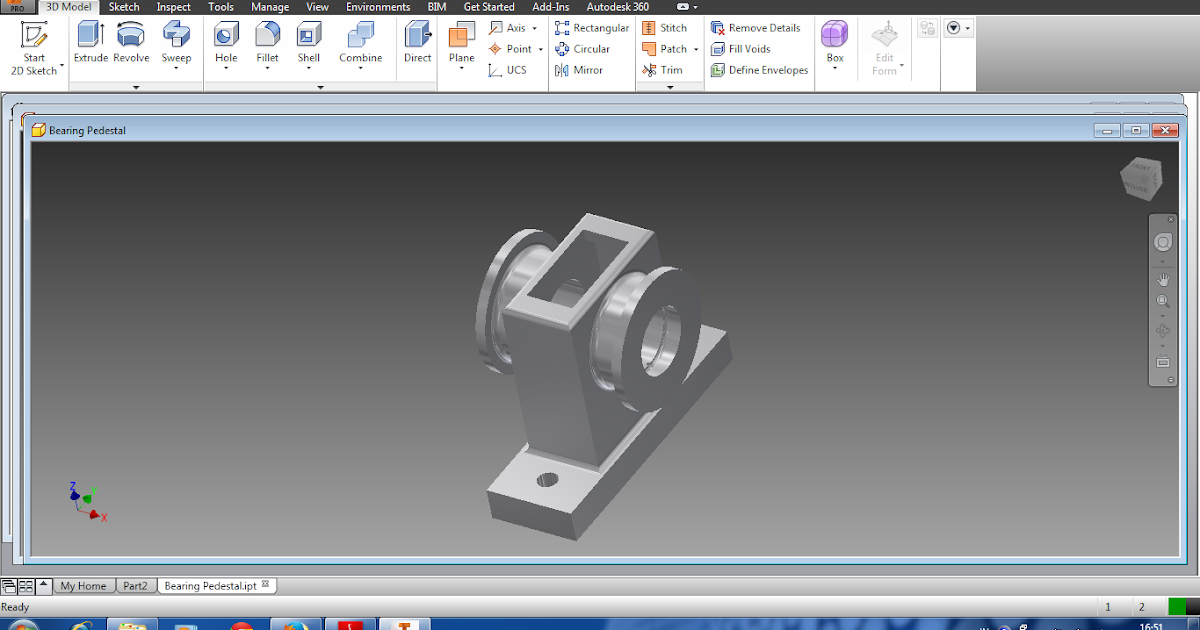Click the ViewCube to reorient the model
This screenshot has width=1200, height=630.
point(1140,180)
